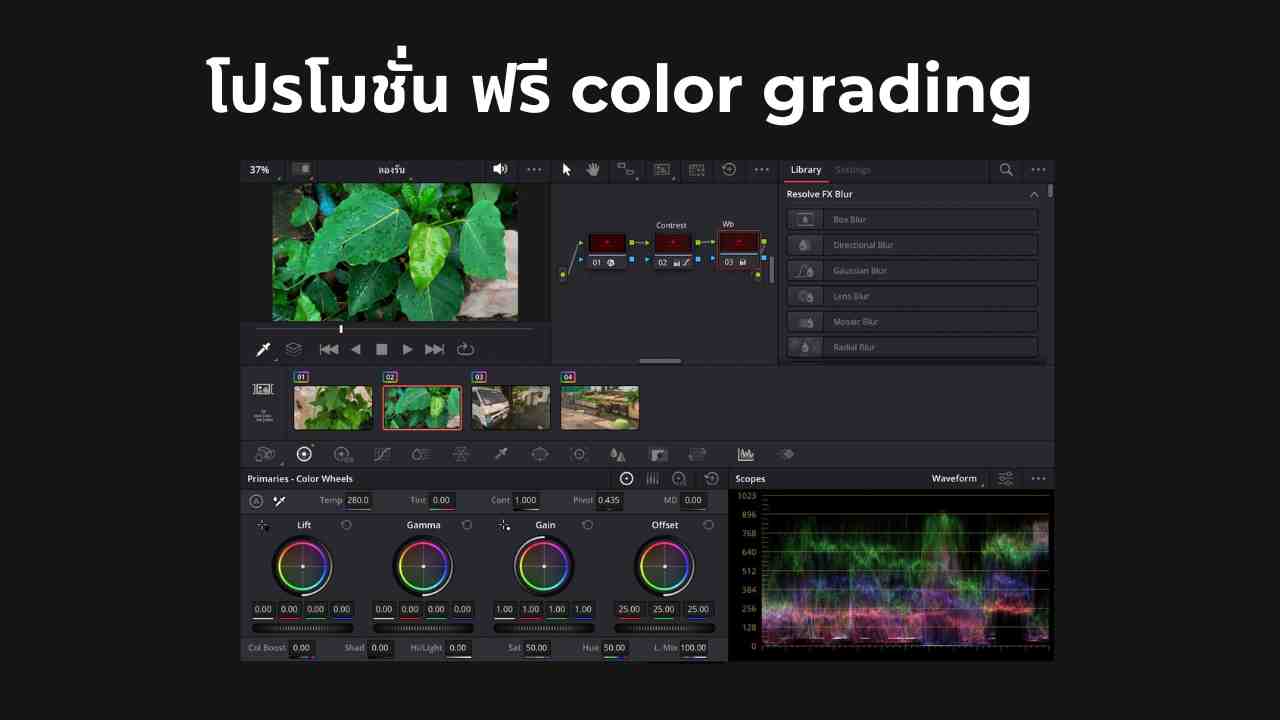Toggle loop playback button
Viewport: 1280px width, 720px height.
click(465, 349)
